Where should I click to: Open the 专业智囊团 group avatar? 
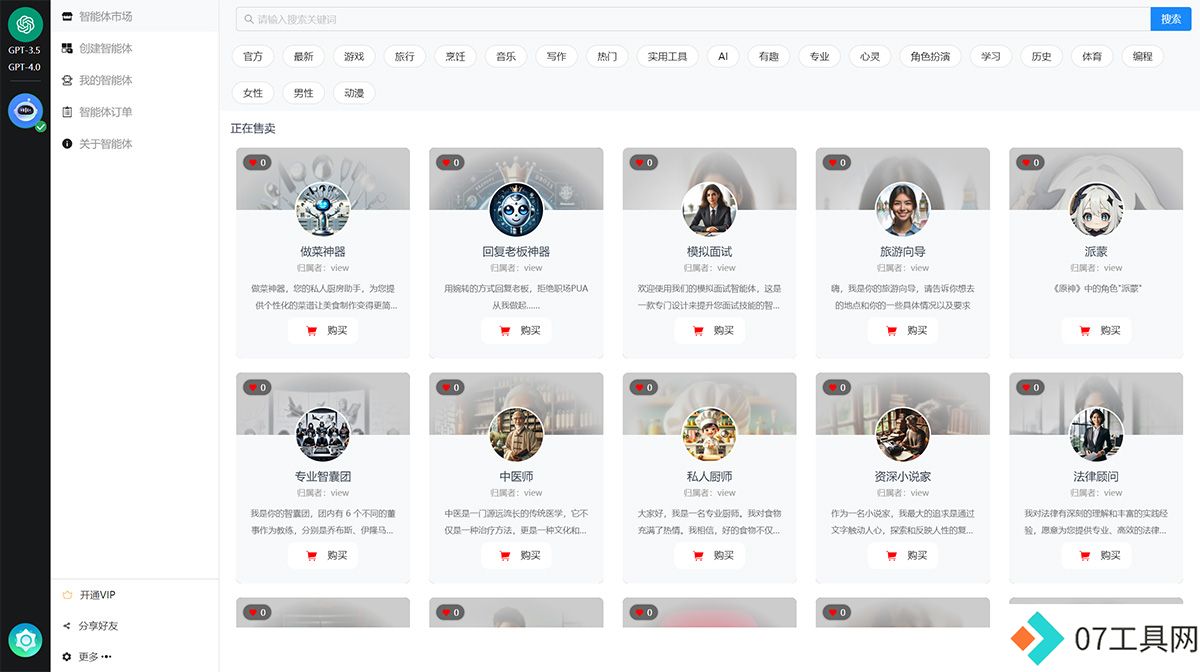(x=323, y=434)
